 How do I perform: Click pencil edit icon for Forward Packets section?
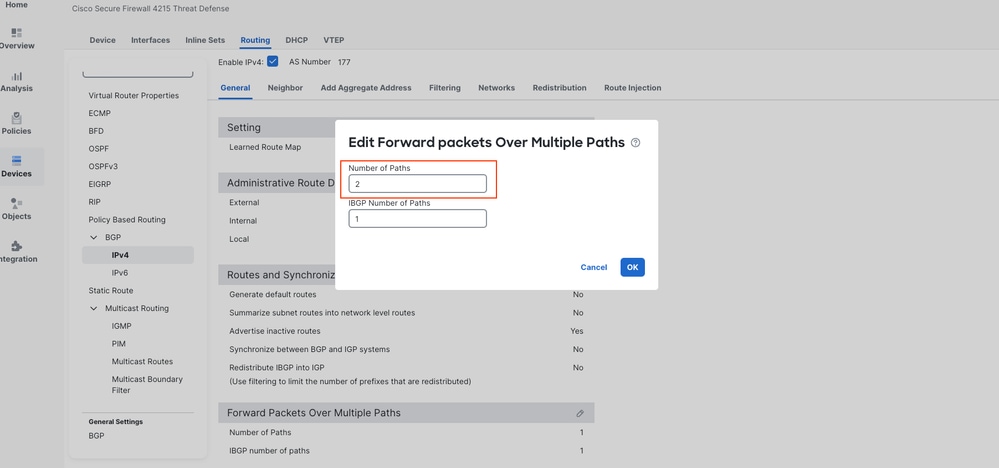(x=580, y=413)
